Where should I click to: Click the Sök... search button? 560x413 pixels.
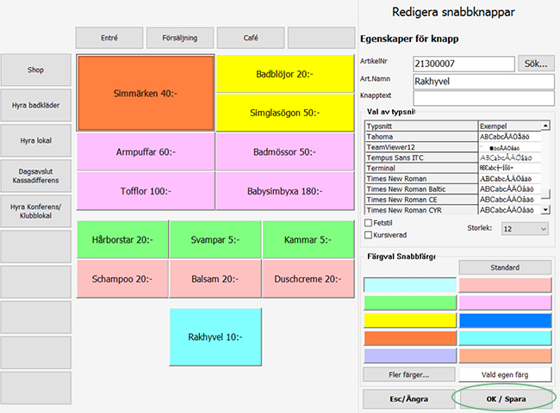[x=536, y=64]
